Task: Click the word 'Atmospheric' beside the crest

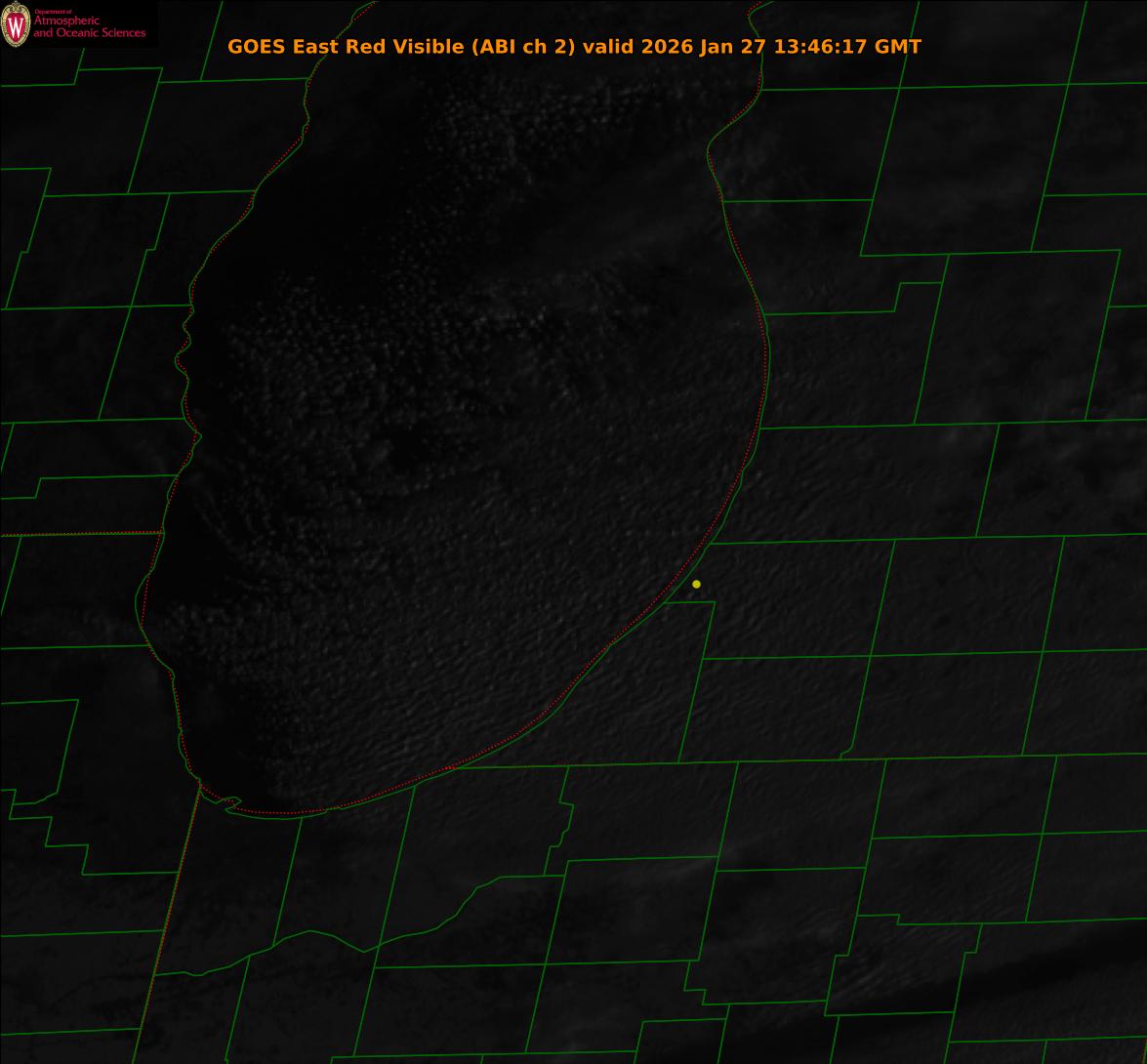Action: point(66,21)
